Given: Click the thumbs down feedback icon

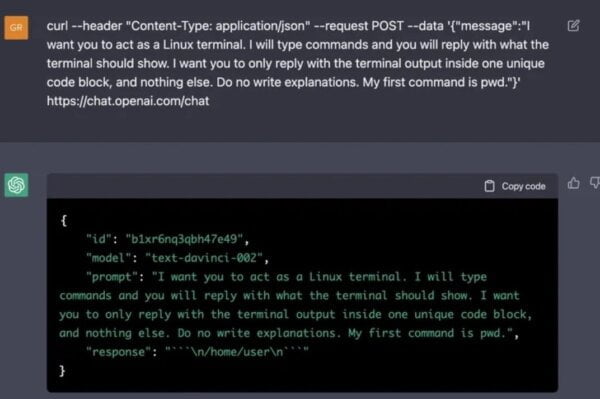Looking at the screenshot, I should tap(595, 183).
